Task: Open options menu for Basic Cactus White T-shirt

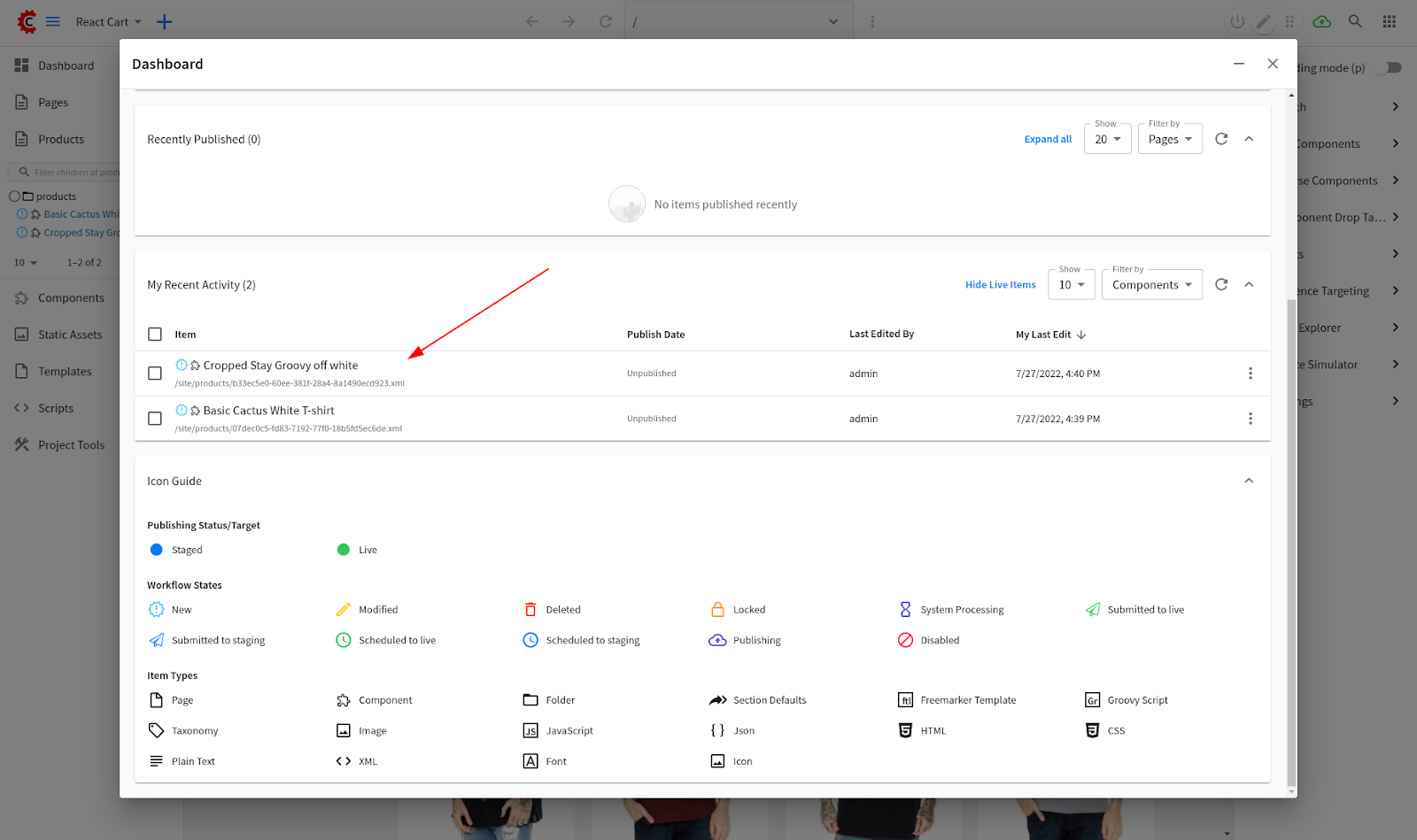Action: click(x=1250, y=419)
